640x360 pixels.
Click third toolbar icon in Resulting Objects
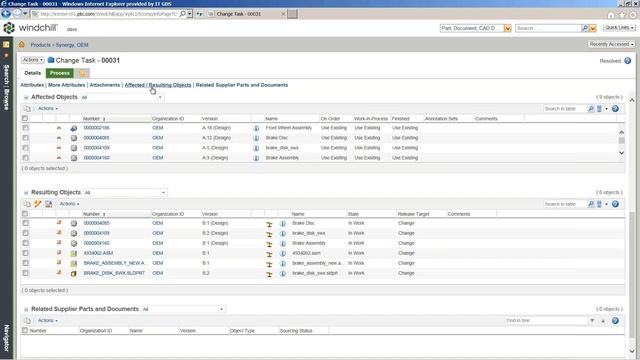(49, 204)
